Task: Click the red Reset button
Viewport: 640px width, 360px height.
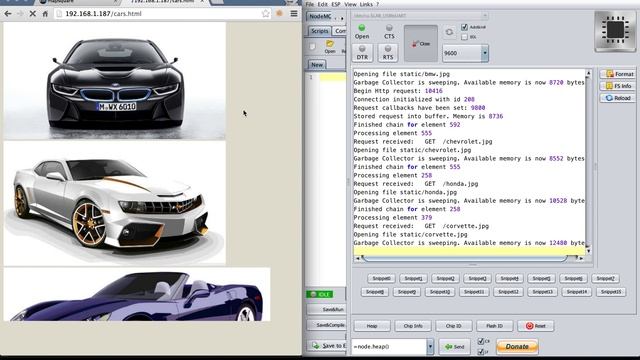Action: tap(536, 326)
